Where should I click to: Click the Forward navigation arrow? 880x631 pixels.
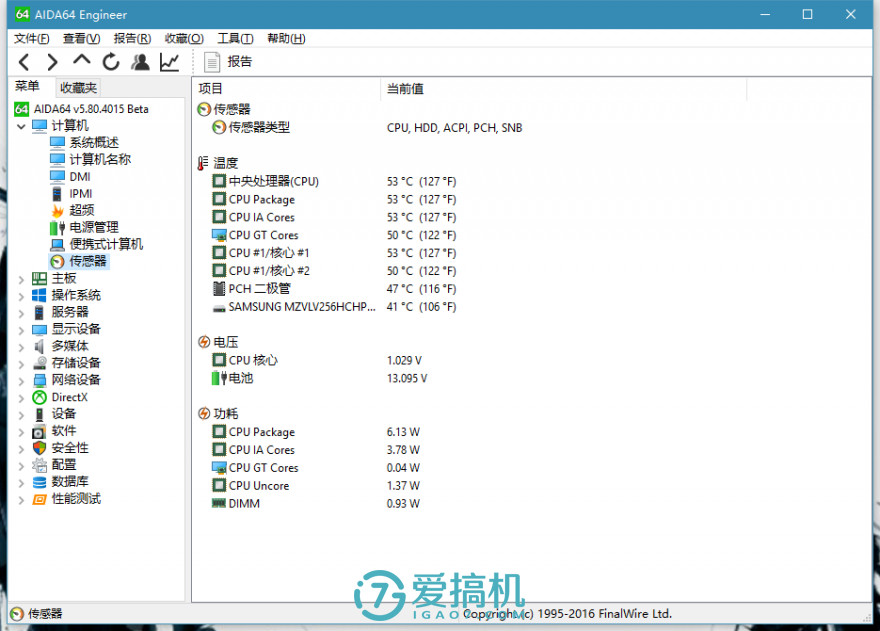click(x=53, y=62)
